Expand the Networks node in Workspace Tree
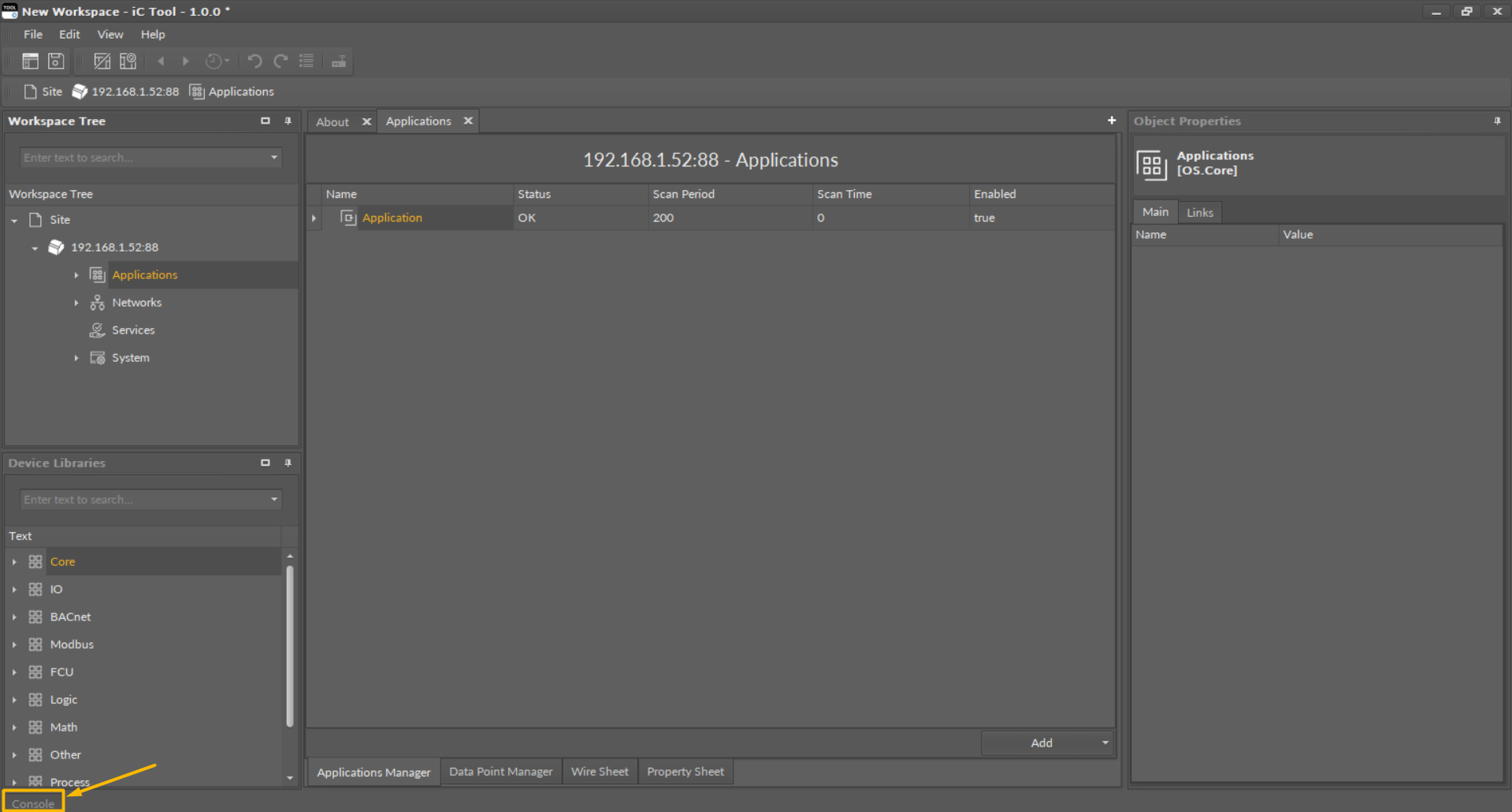 pos(76,302)
